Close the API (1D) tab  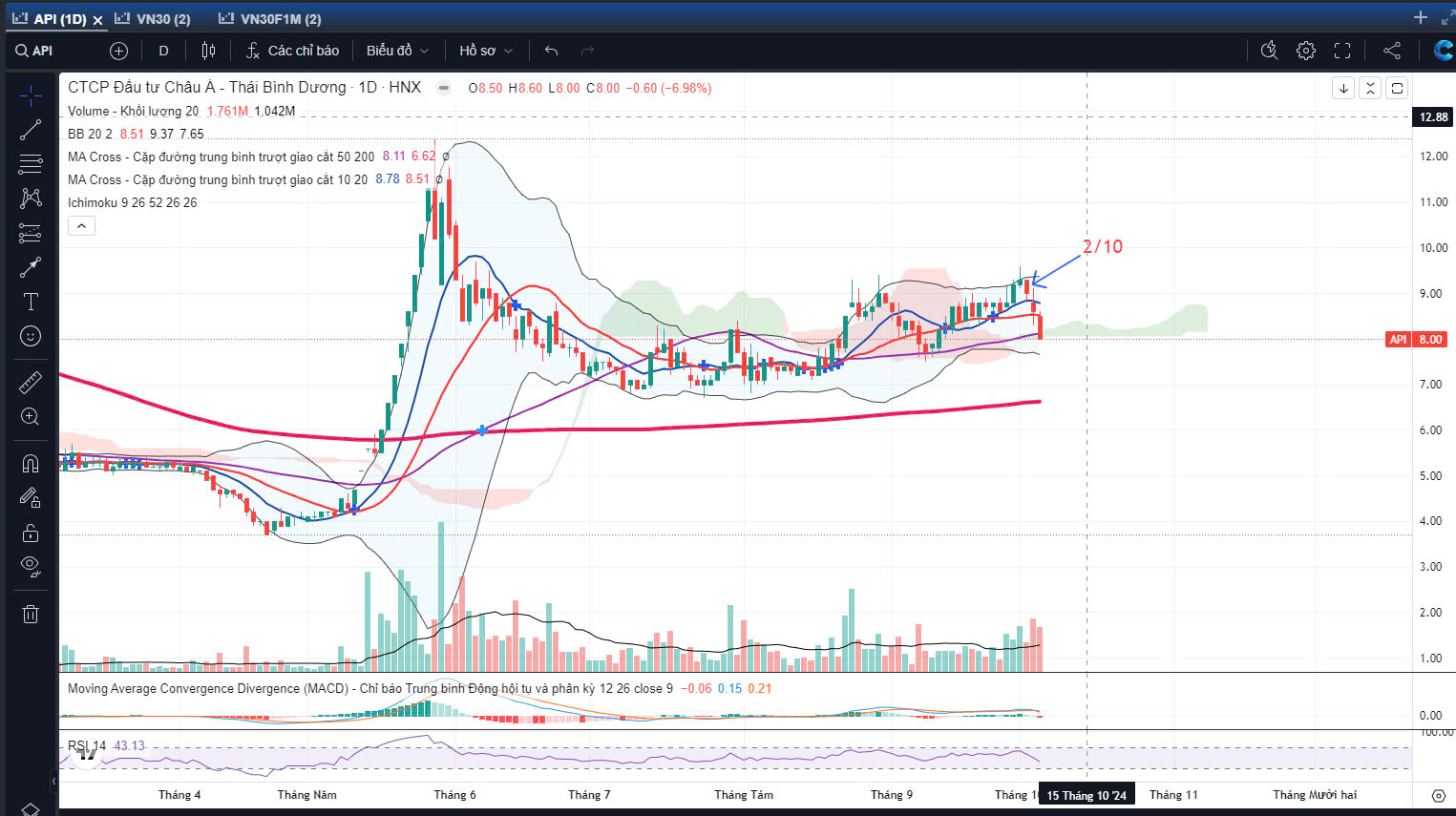[97, 20]
